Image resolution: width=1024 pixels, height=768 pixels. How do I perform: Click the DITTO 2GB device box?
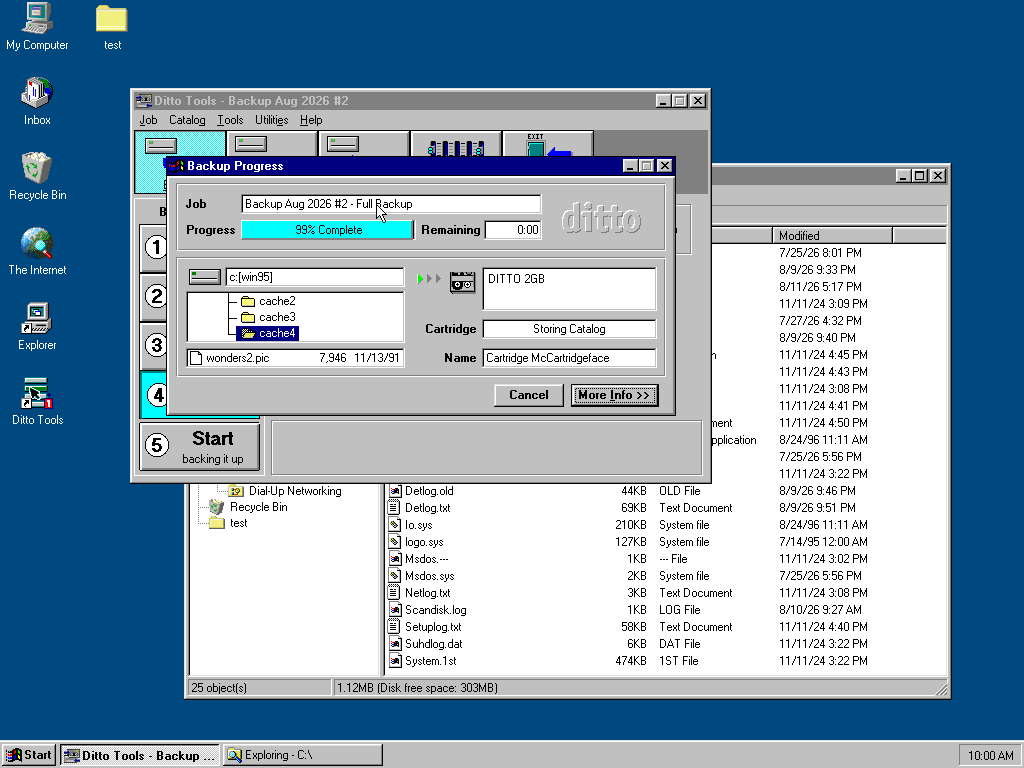[x=569, y=289]
